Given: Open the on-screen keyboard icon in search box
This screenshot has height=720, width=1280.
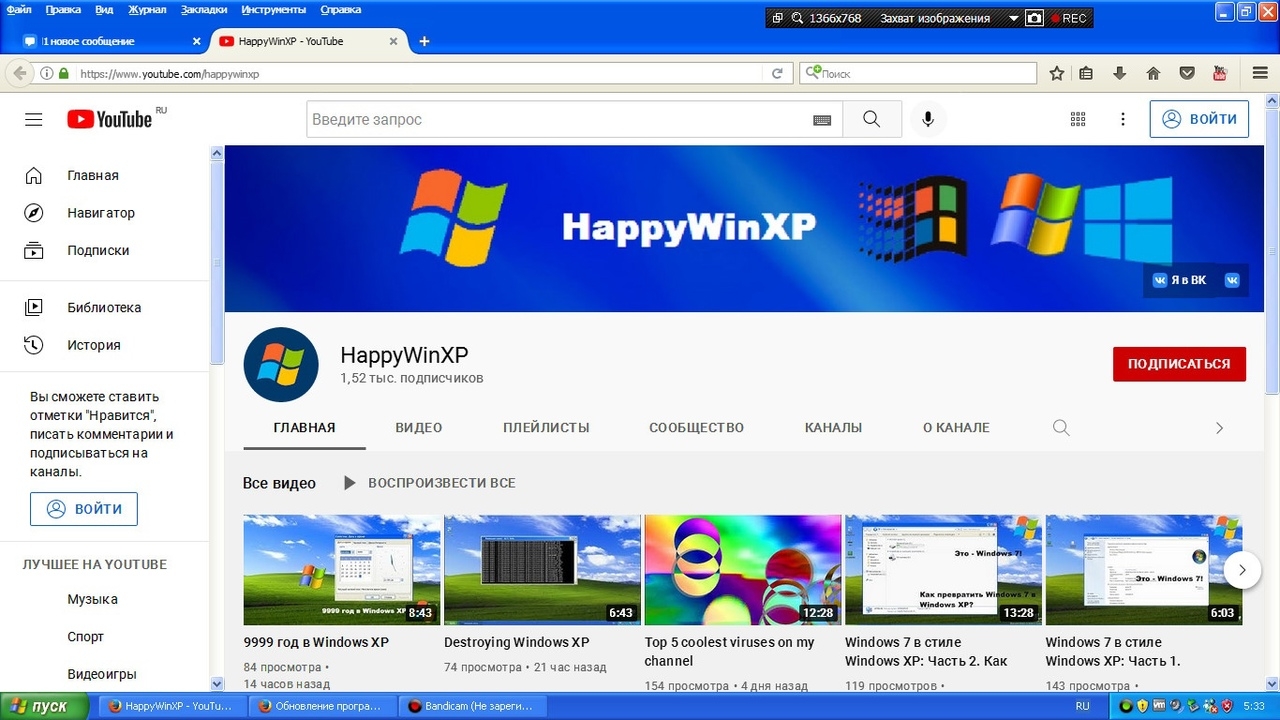Looking at the screenshot, I should (822, 120).
